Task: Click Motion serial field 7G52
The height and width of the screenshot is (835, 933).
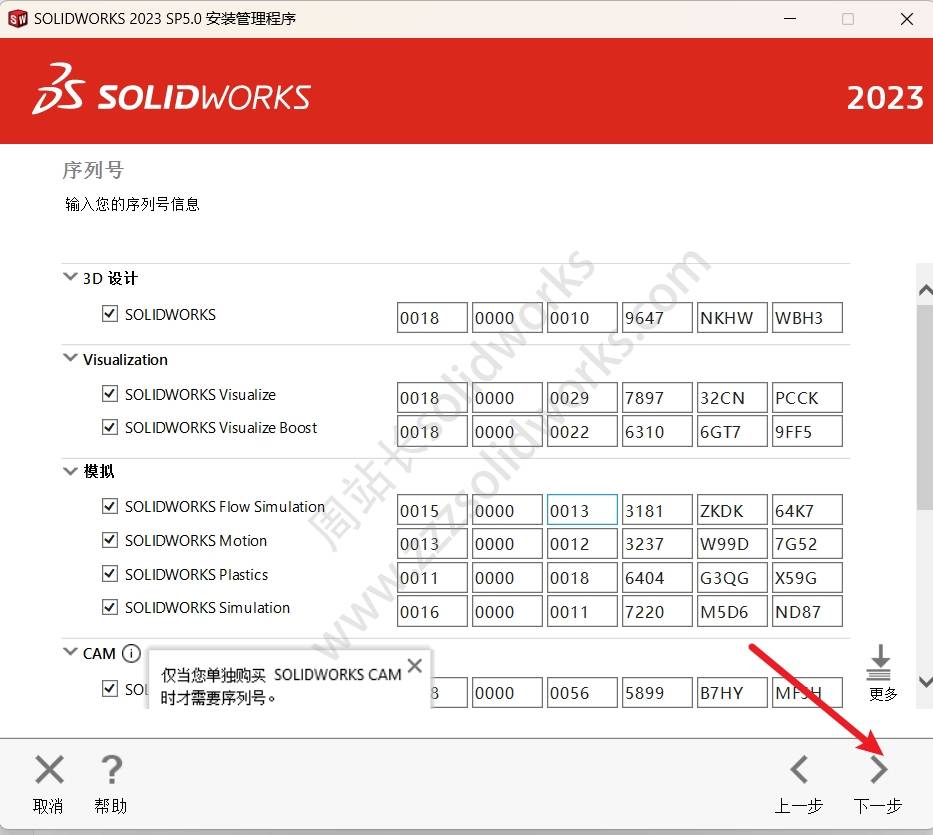Action: tap(807, 543)
